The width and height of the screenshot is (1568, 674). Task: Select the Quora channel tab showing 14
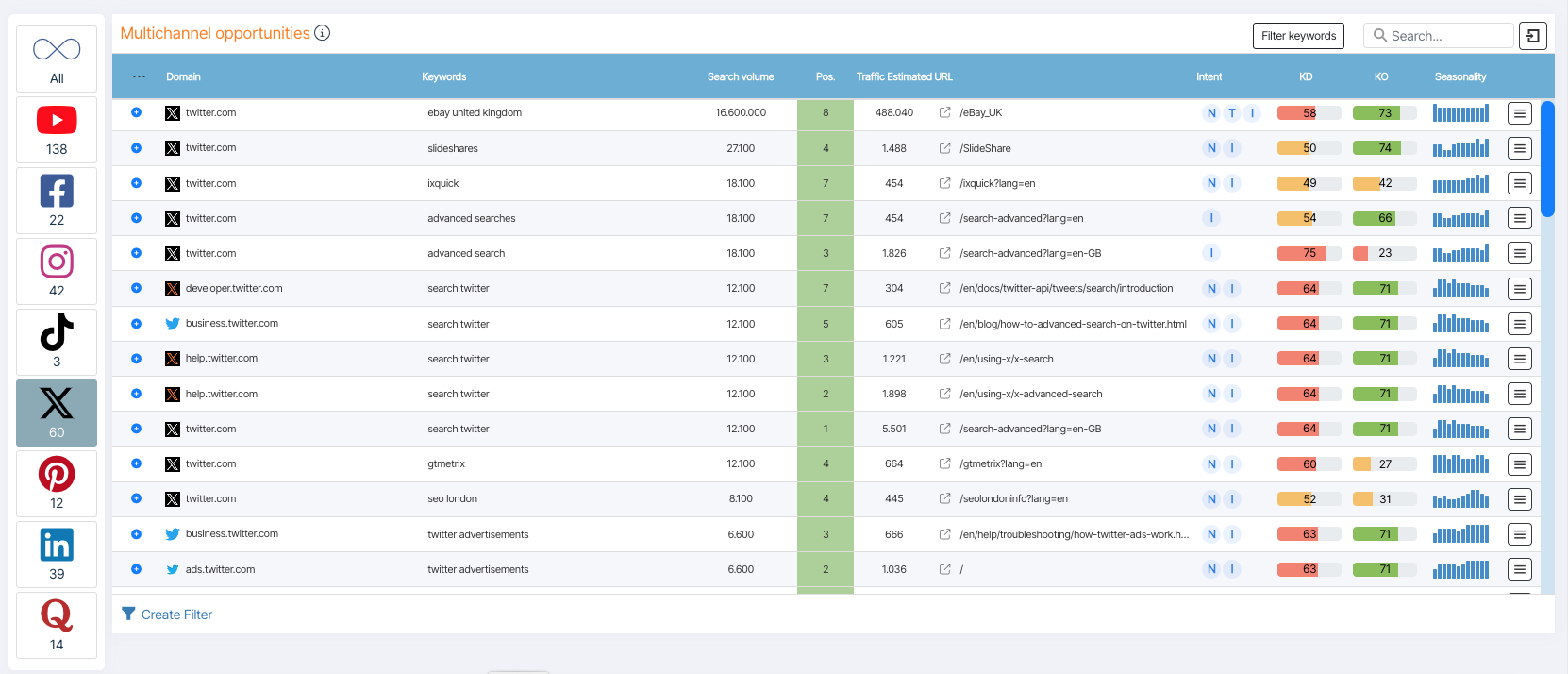pyautogui.click(x=57, y=625)
